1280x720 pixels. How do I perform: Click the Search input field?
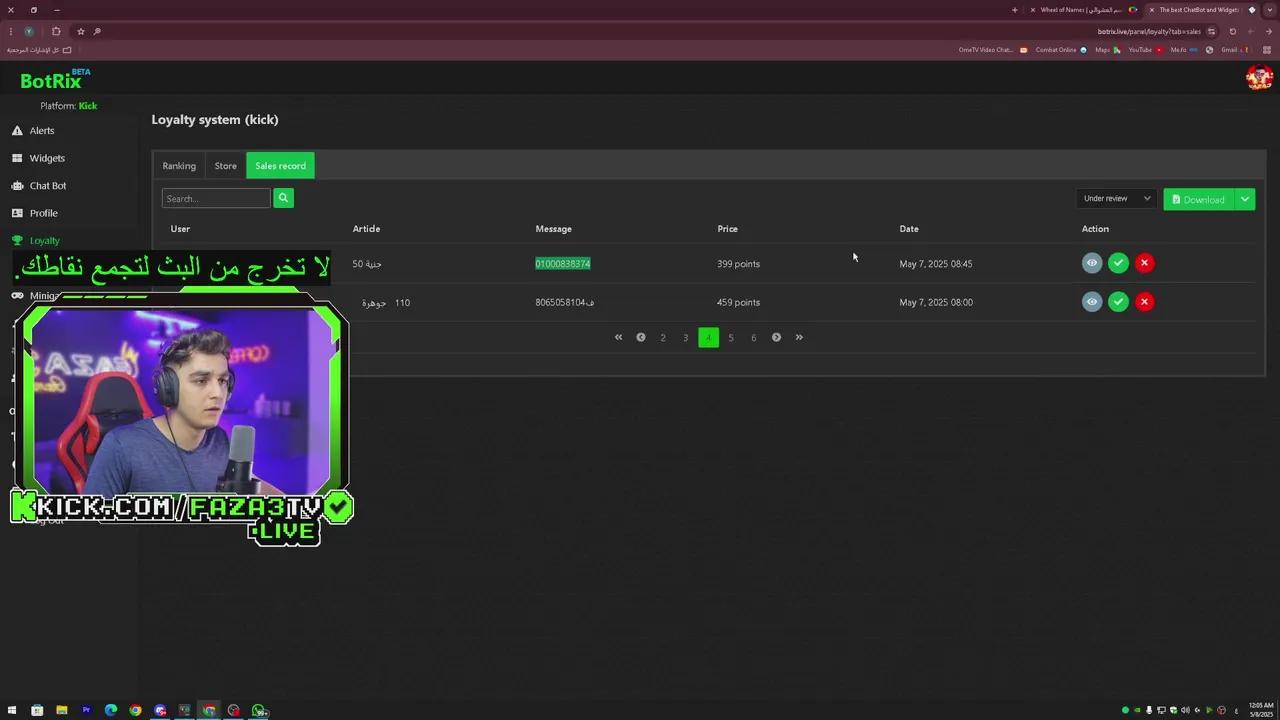[216, 198]
